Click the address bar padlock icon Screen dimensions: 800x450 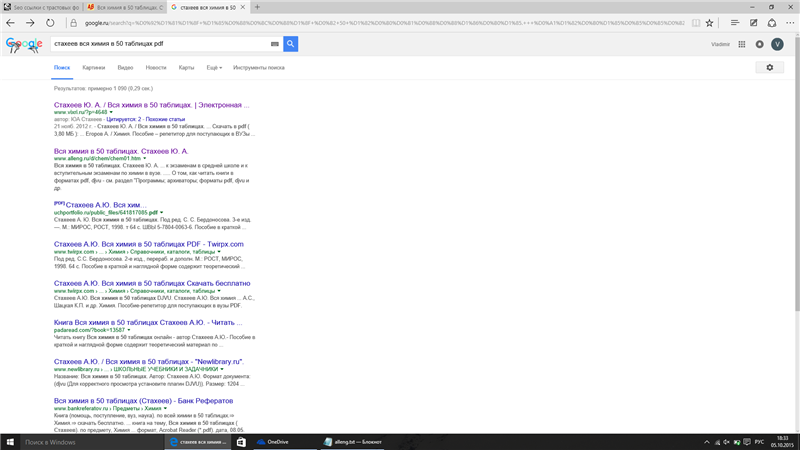[73, 23]
